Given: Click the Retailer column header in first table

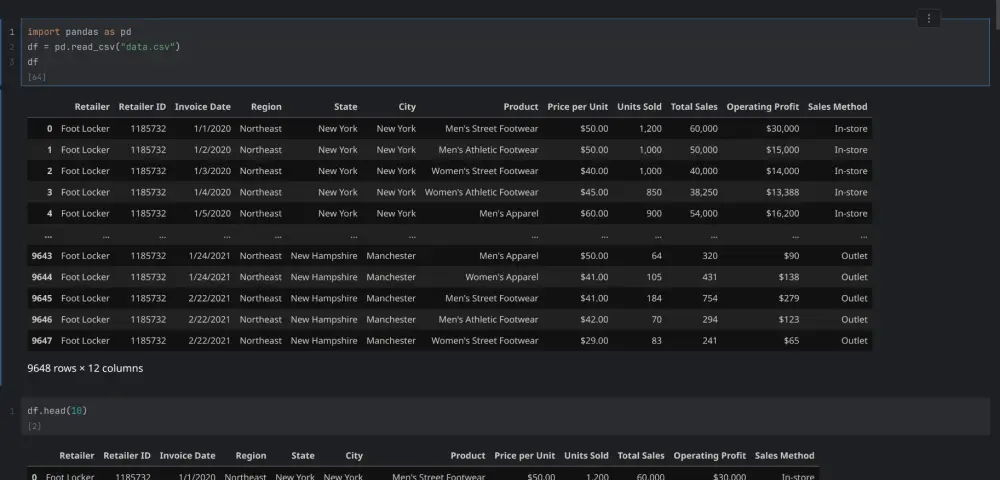Looking at the screenshot, I should click(92, 107).
